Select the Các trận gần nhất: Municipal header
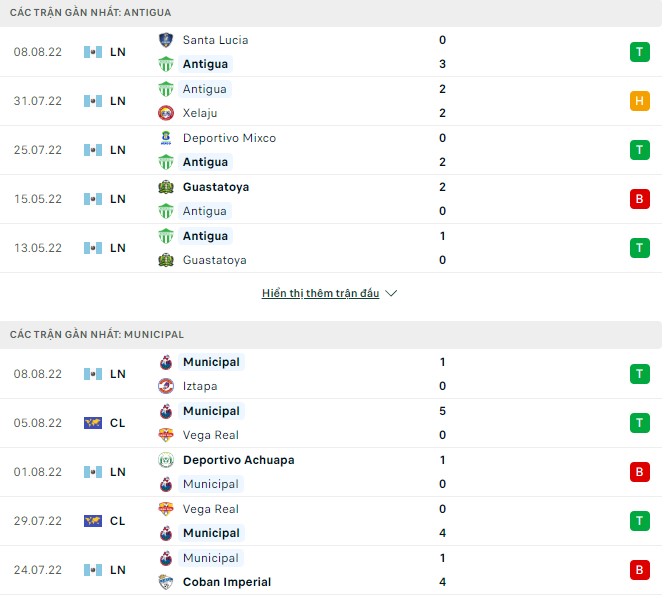The image size is (669, 598). click(x=97, y=334)
